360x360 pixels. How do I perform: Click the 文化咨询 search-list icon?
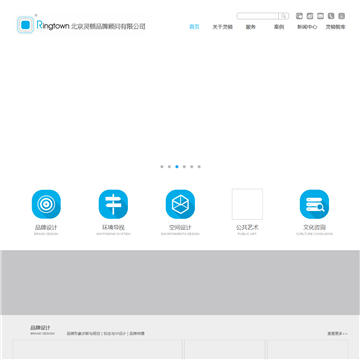point(314,204)
